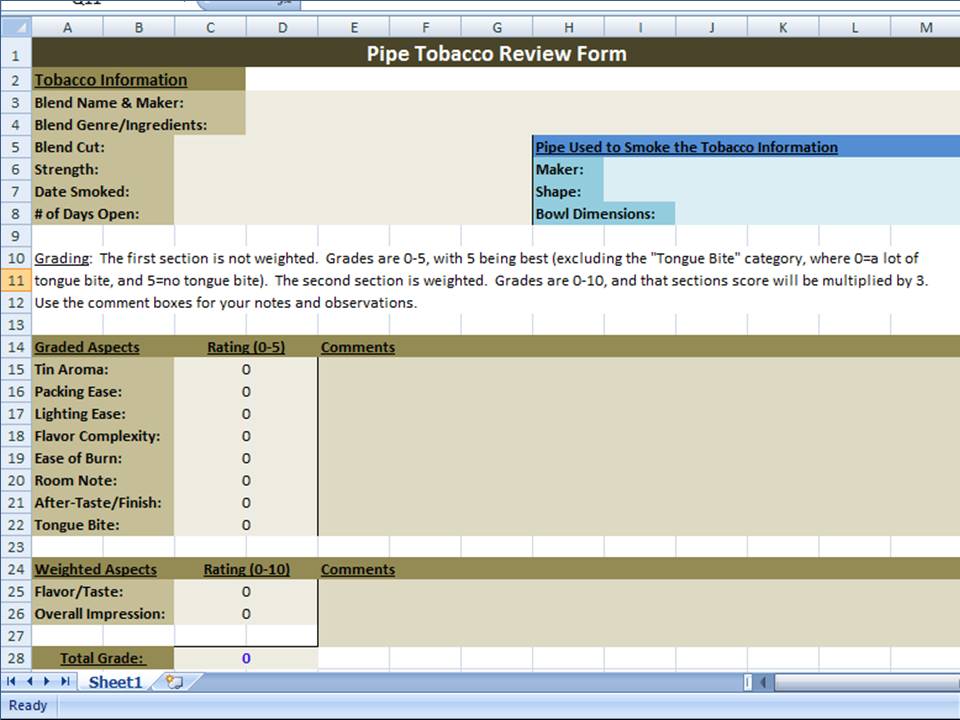Viewport: 960px width, 720px height.
Task: Select the Overall Impression rating cell
Action: 246,614
